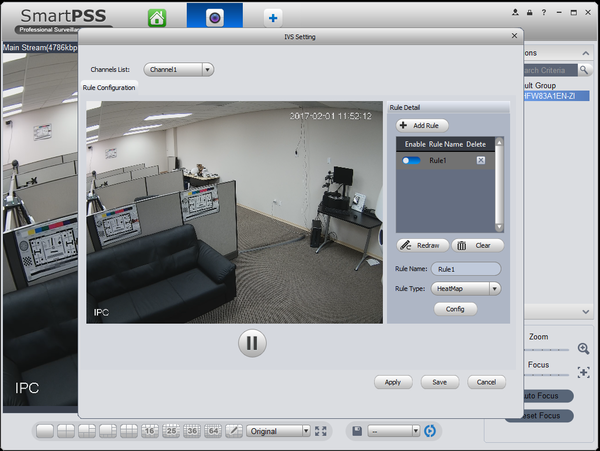The width and height of the screenshot is (600, 451).
Task: Expand the PTZ panel chevron
Action: [x=585, y=312]
